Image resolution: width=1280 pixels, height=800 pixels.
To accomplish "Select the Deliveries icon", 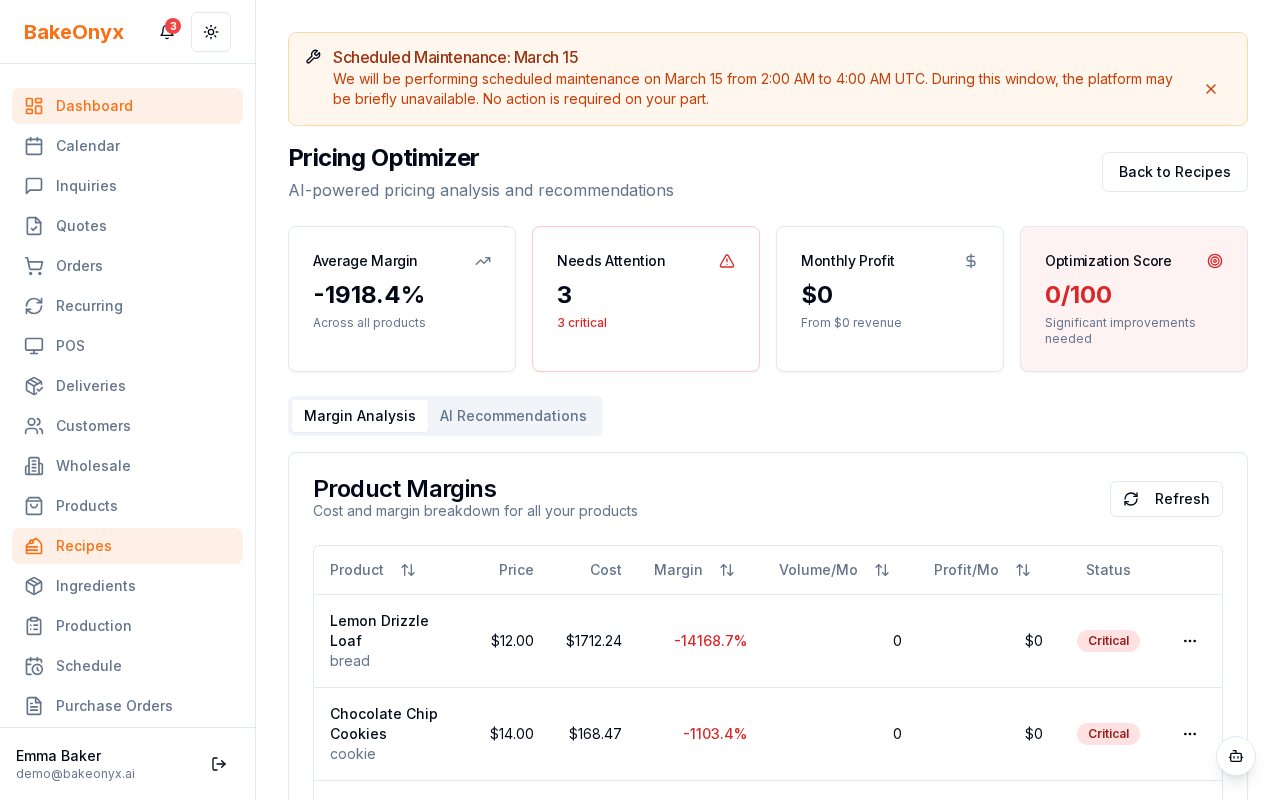I will (x=34, y=386).
